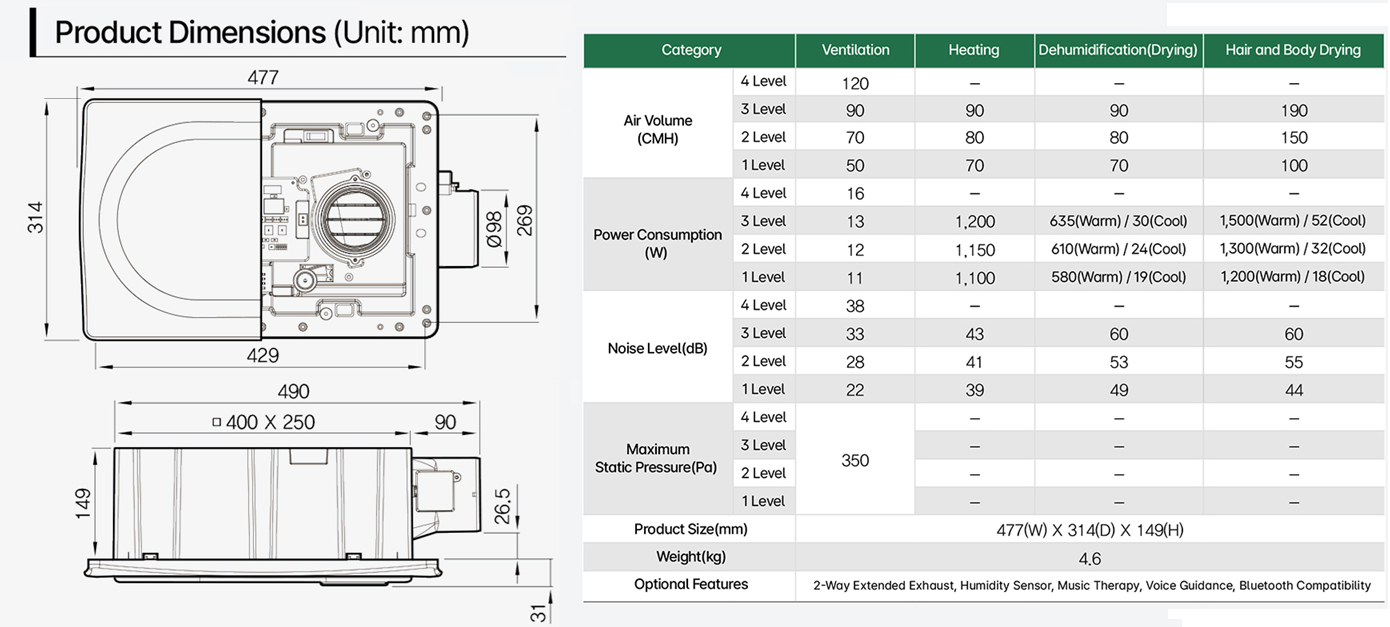
Task: Select the "610(Warm) / 24(Cool)" cell
Action: [1118, 249]
